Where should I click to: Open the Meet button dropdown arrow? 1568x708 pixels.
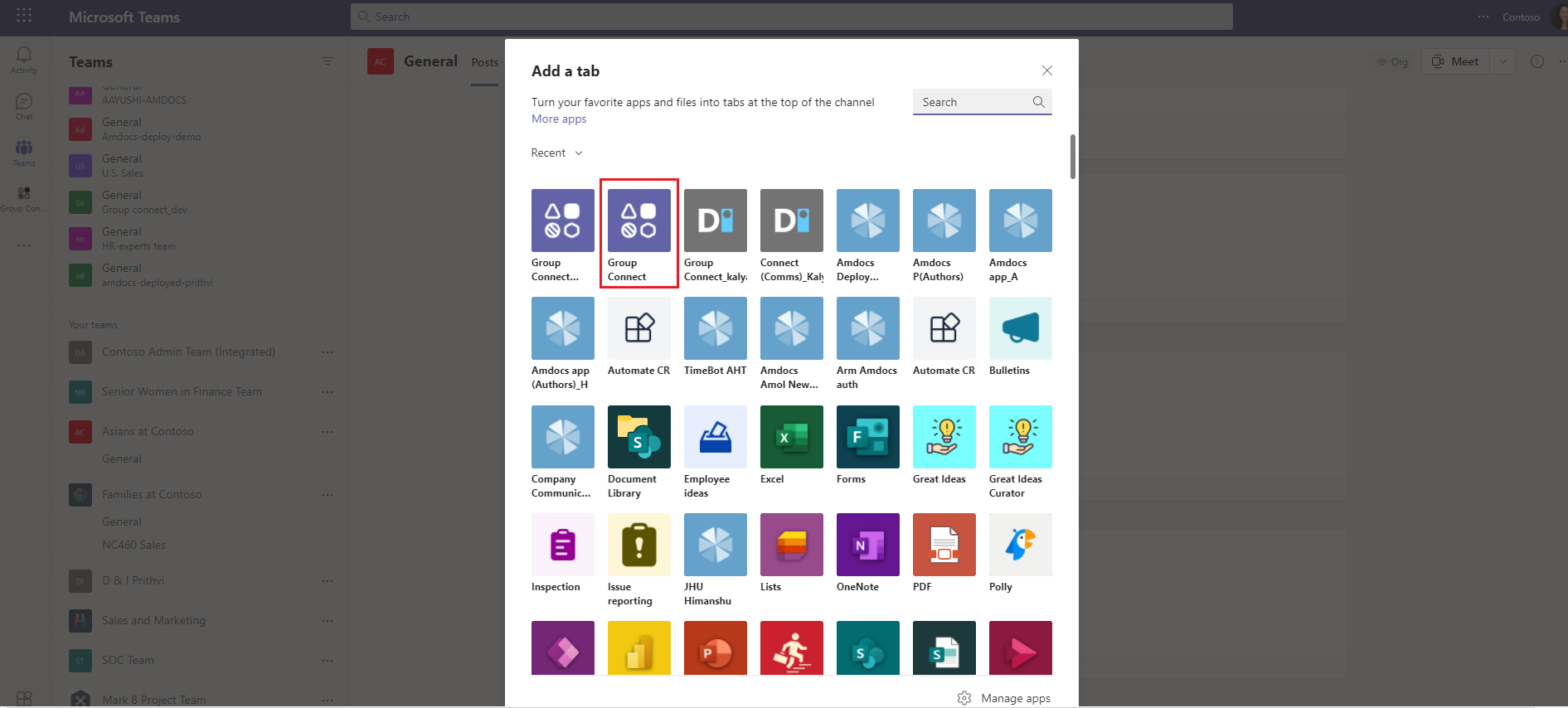click(x=1503, y=61)
